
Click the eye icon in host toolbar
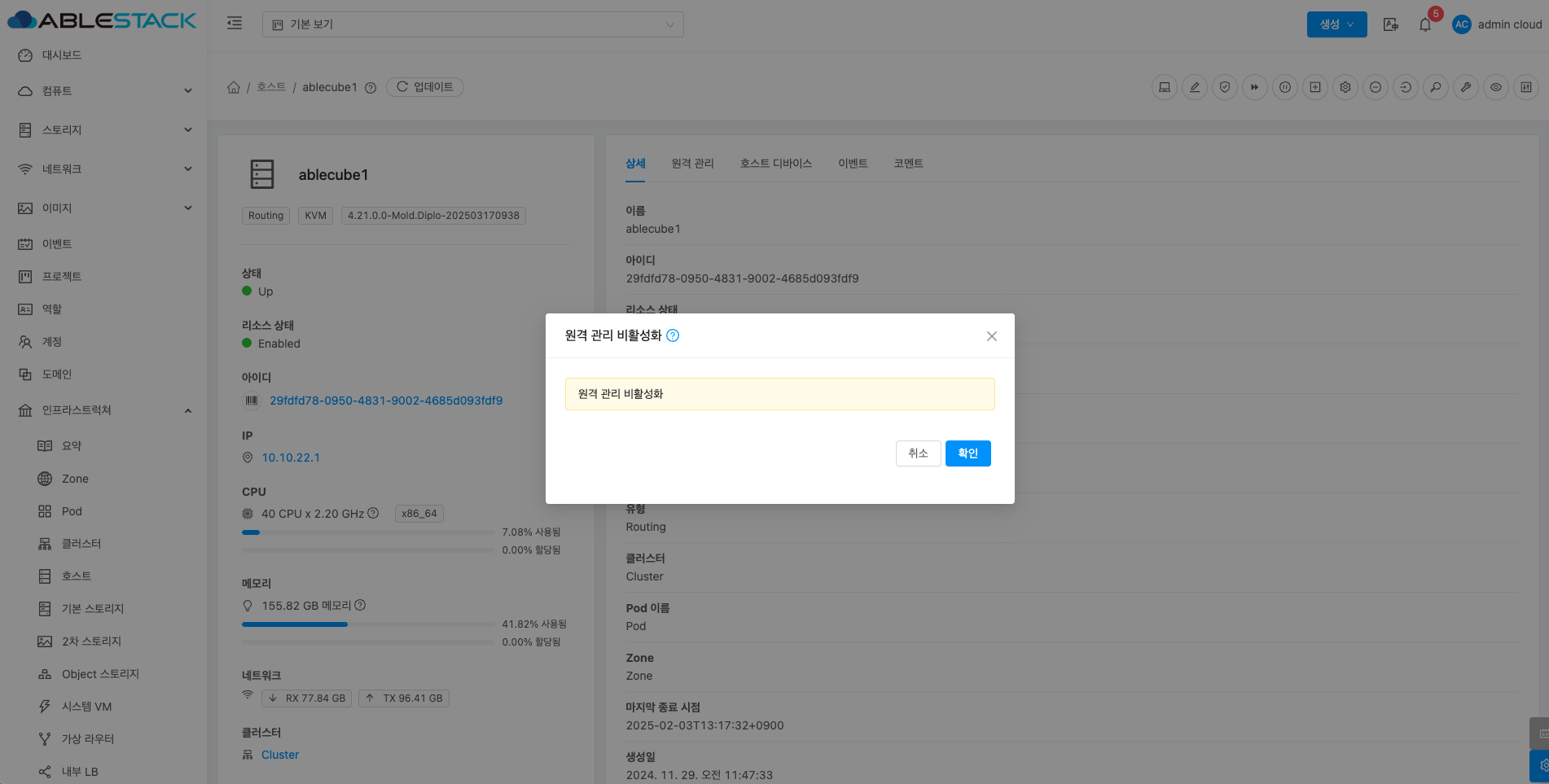pyautogui.click(x=1496, y=87)
